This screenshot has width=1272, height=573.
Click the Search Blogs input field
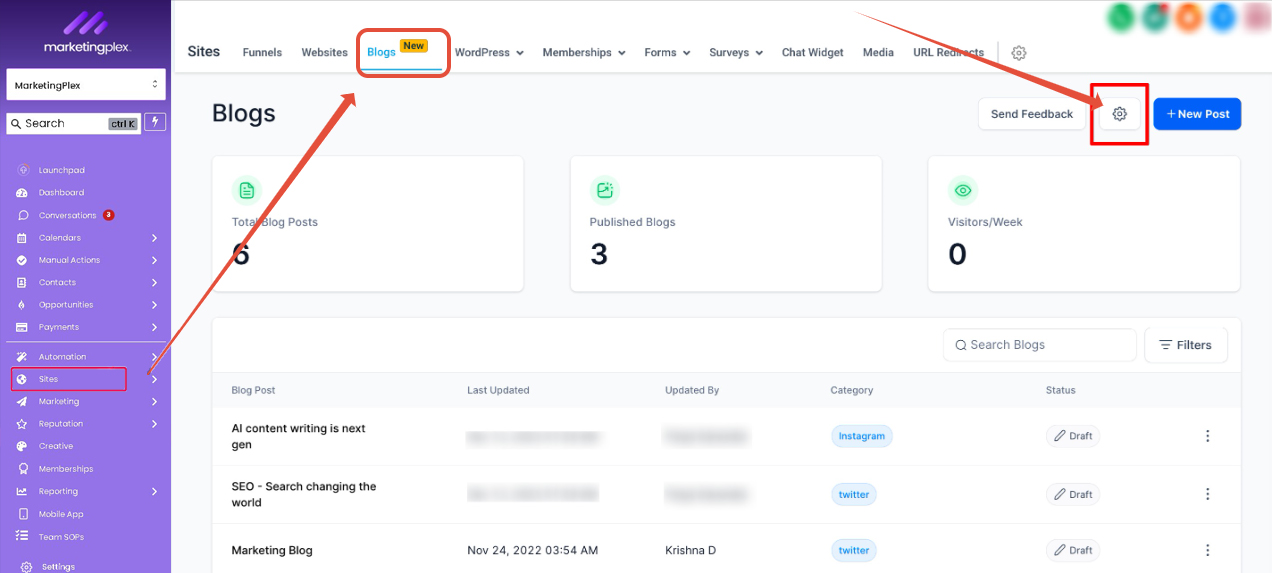tap(1040, 345)
